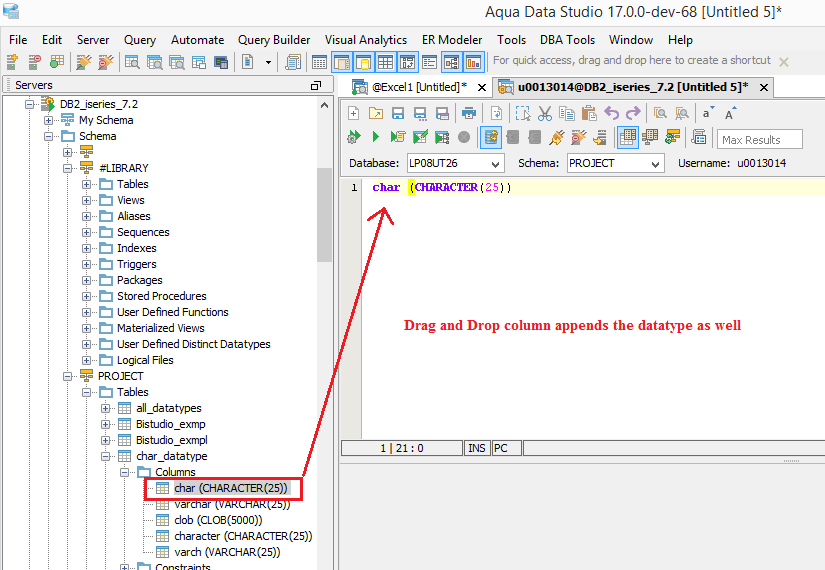The width and height of the screenshot is (825, 570).
Task: Toggle the tree diagram view button in main toolbar
Action: click(451, 62)
